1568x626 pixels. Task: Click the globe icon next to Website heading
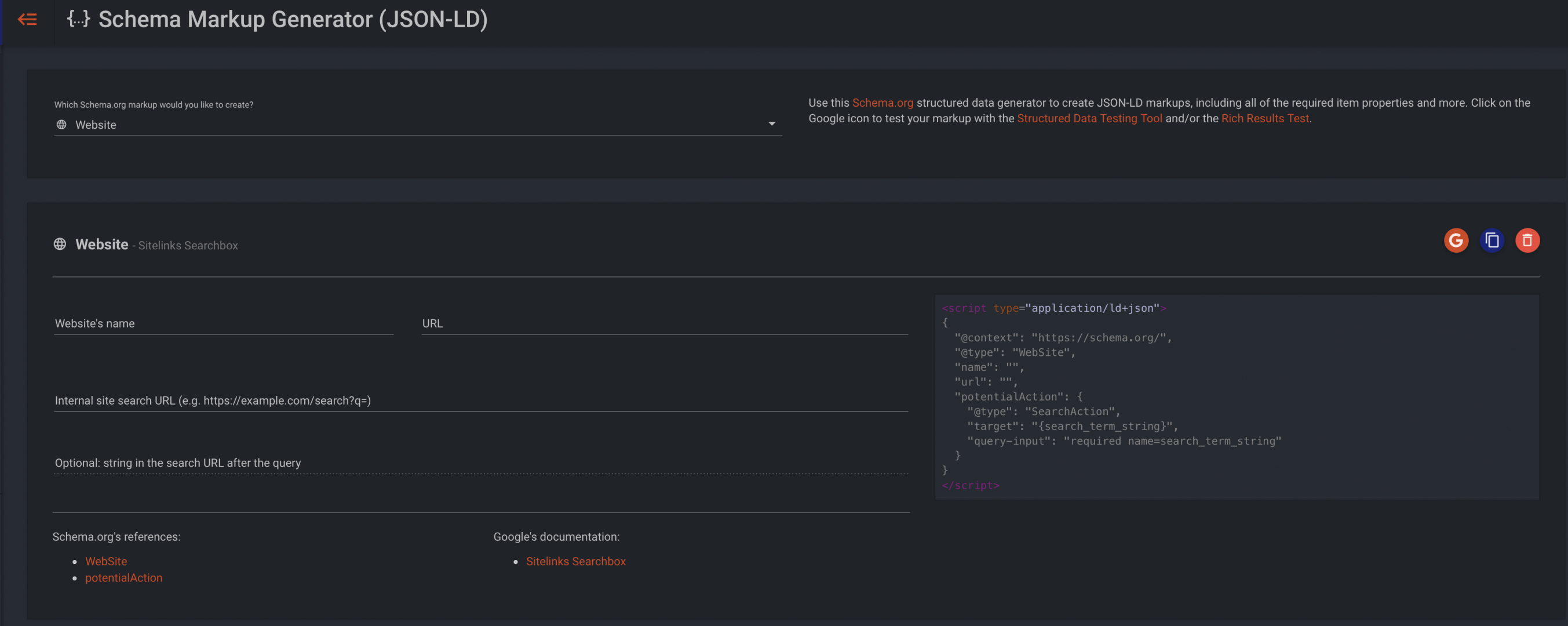(x=60, y=244)
